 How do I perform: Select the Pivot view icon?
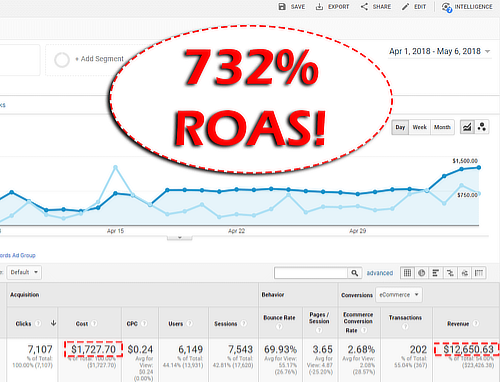[x=479, y=273]
